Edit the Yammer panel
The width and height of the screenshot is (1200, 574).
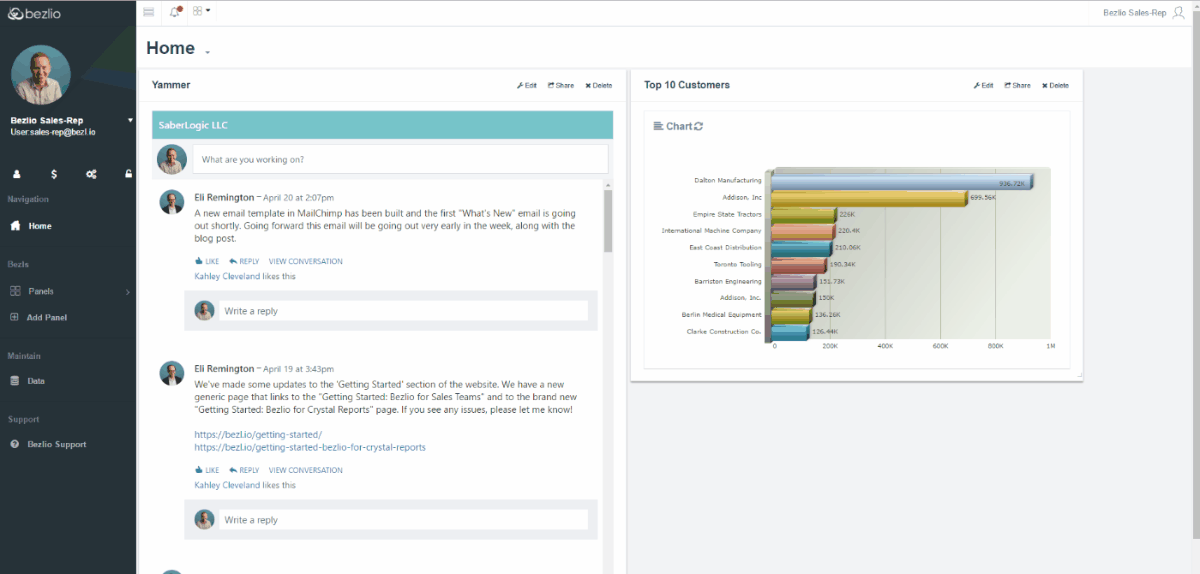(527, 85)
